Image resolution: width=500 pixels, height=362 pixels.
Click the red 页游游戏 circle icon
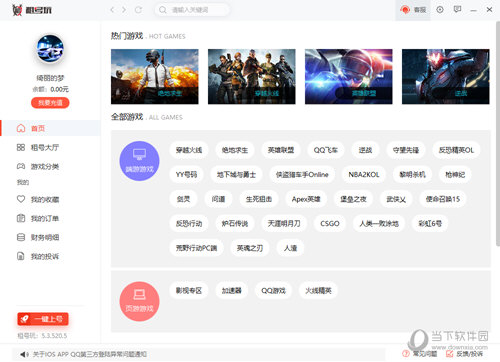pos(139,301)
